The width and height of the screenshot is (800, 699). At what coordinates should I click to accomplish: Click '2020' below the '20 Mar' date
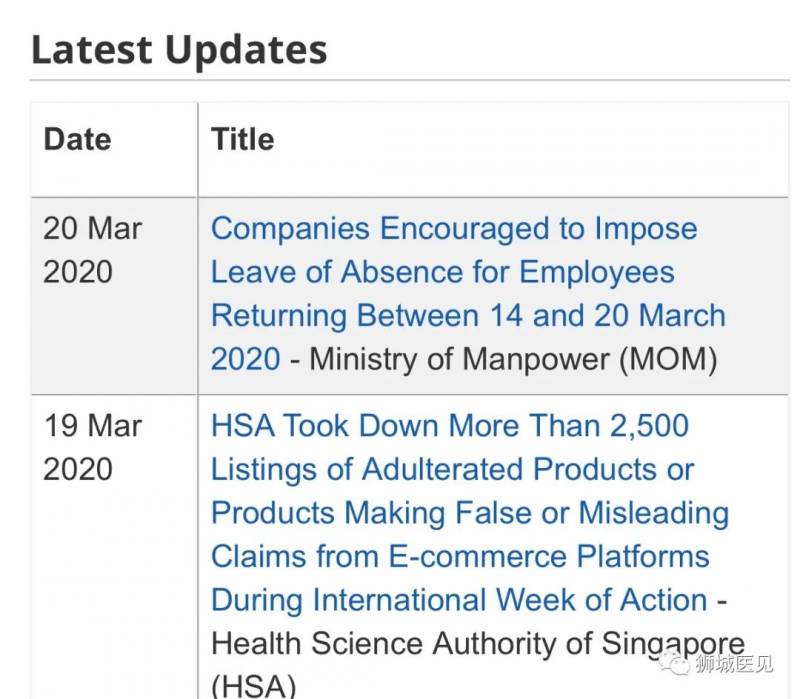click(78, 272)
